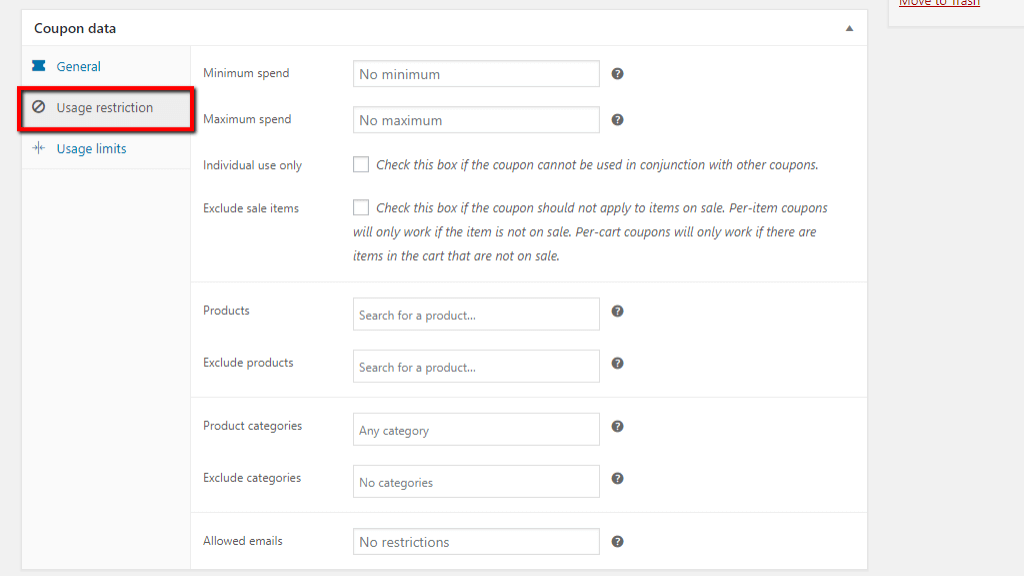Focus the Allowed emails input

[476, 541]
